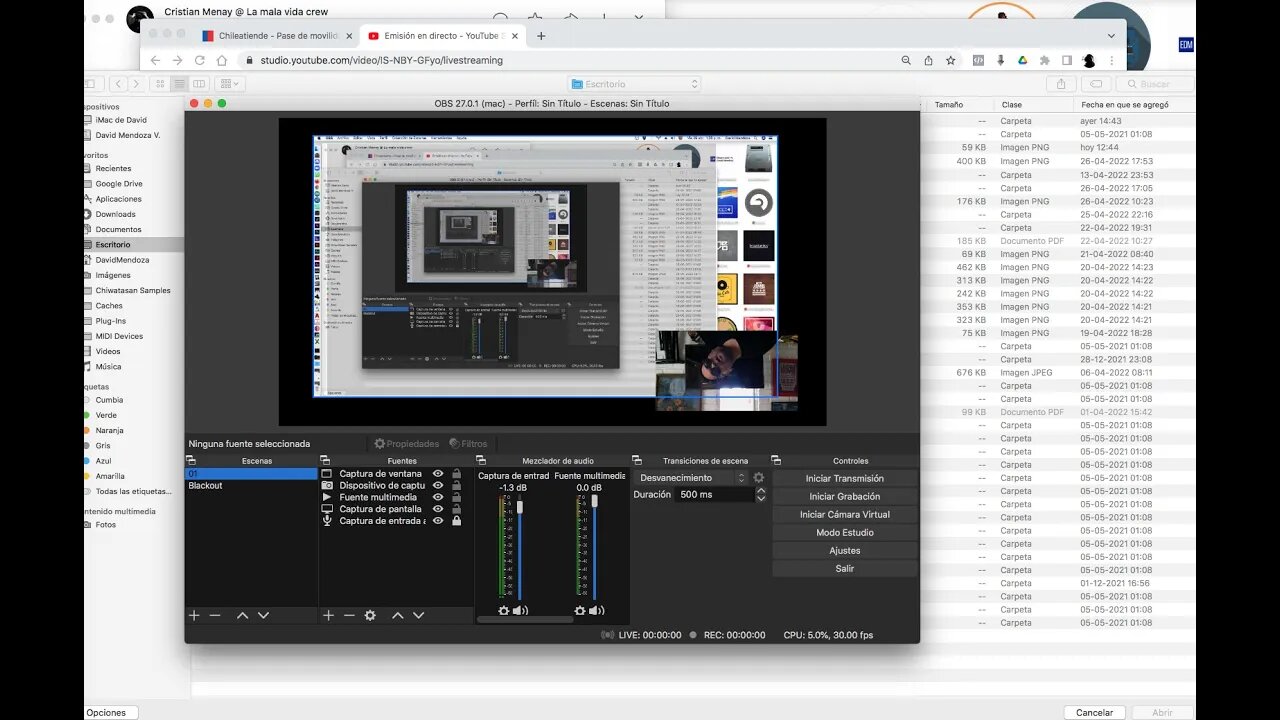Viewport: 1280px width, 720px height.
Task: Go to Chrome home page icon
Action: coord(222,60)
